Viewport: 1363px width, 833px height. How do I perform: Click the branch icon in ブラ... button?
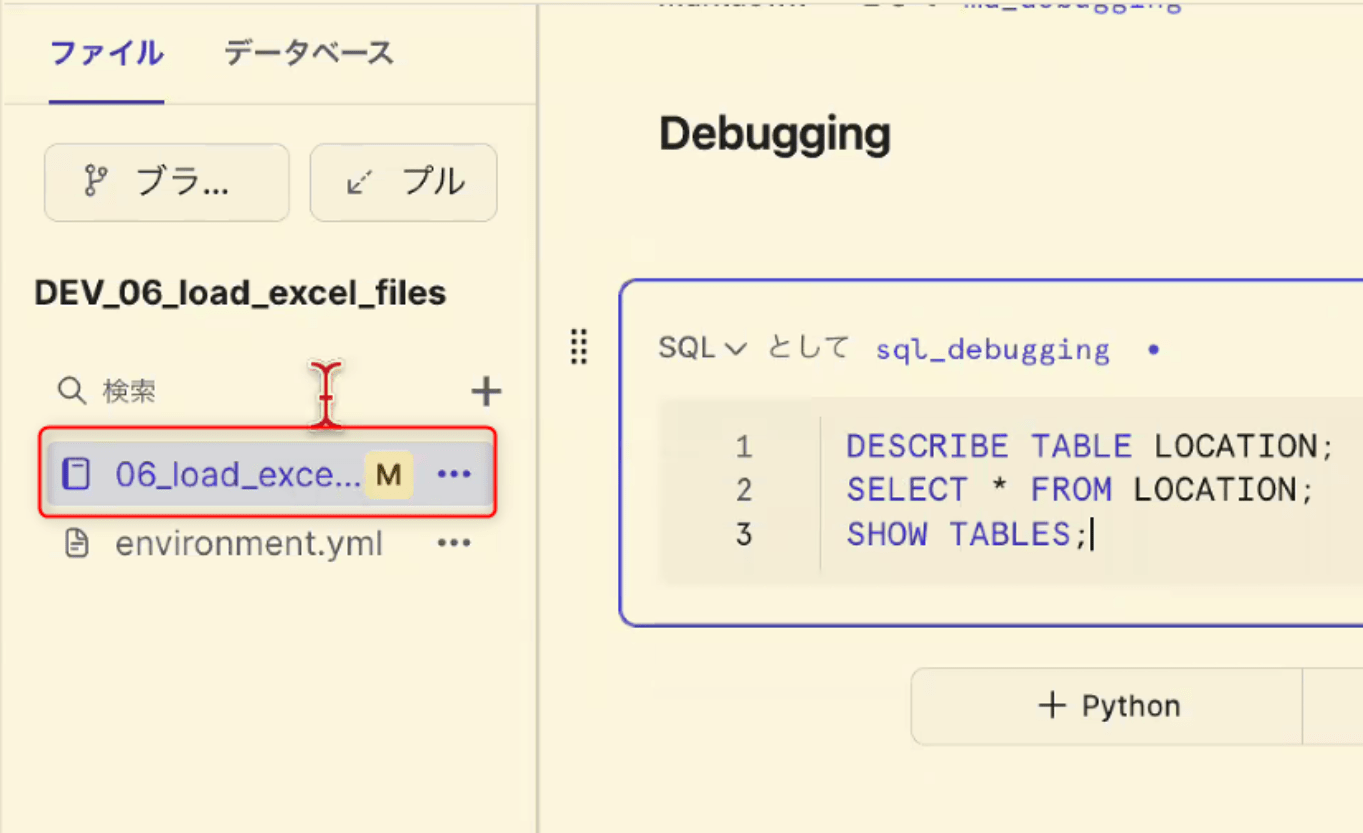coord(95,182)
